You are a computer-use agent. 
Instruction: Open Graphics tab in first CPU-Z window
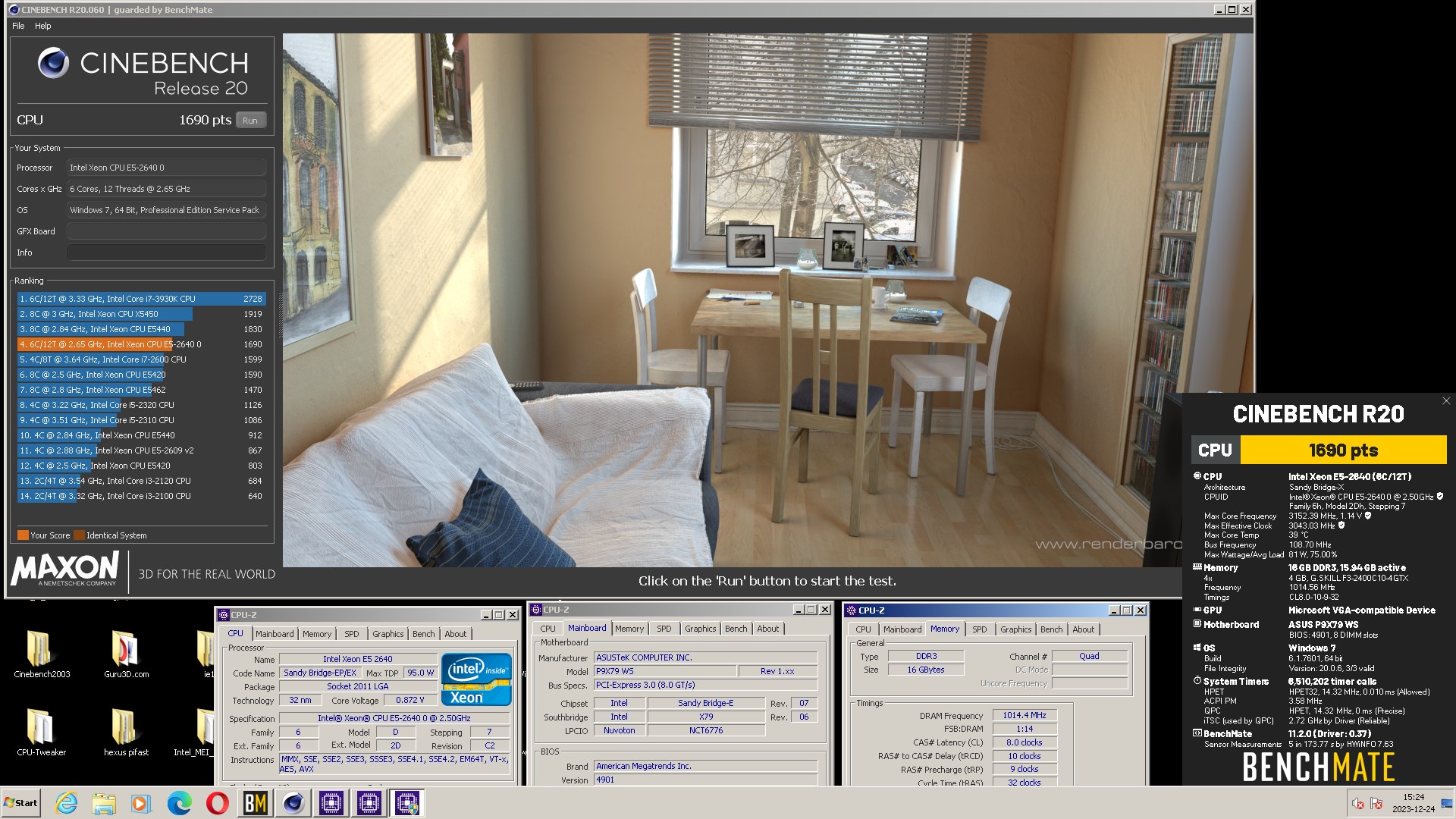[x=388, y=634]
